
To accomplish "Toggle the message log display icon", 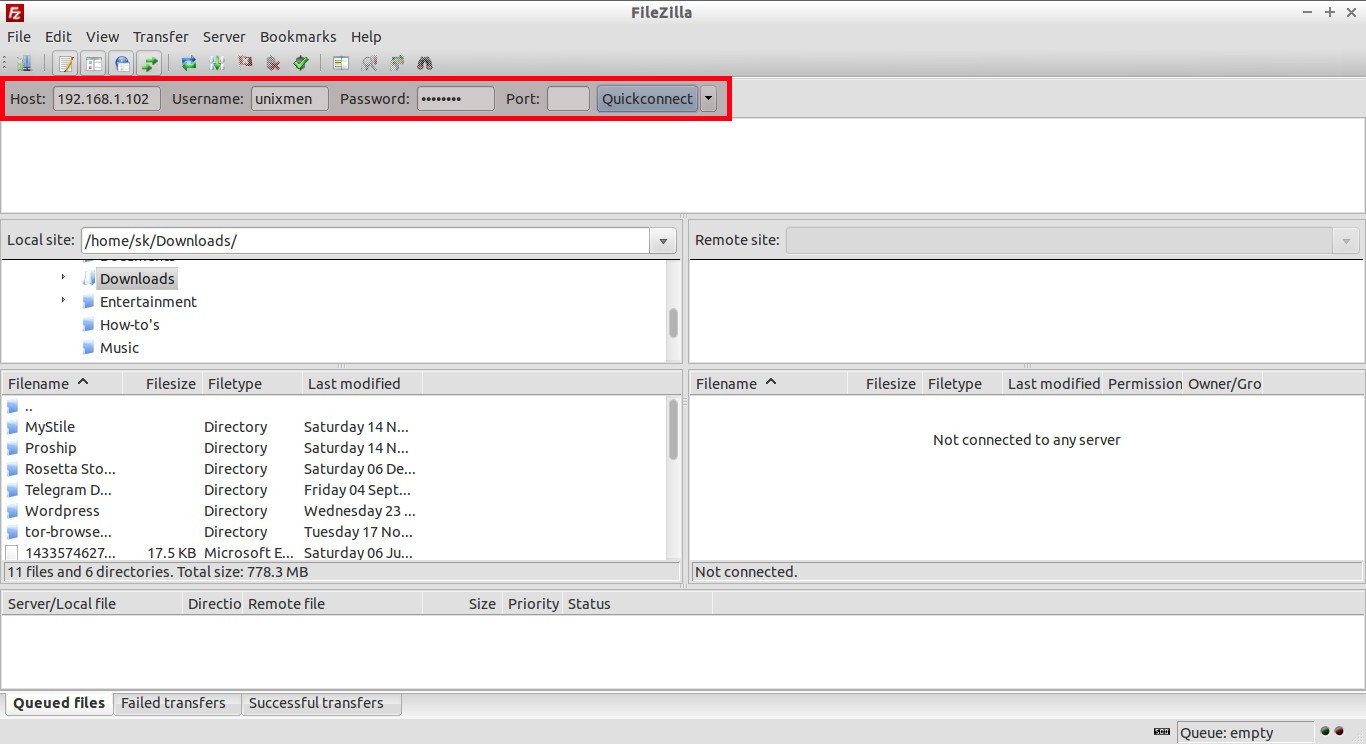I will [x=66, y=63].
